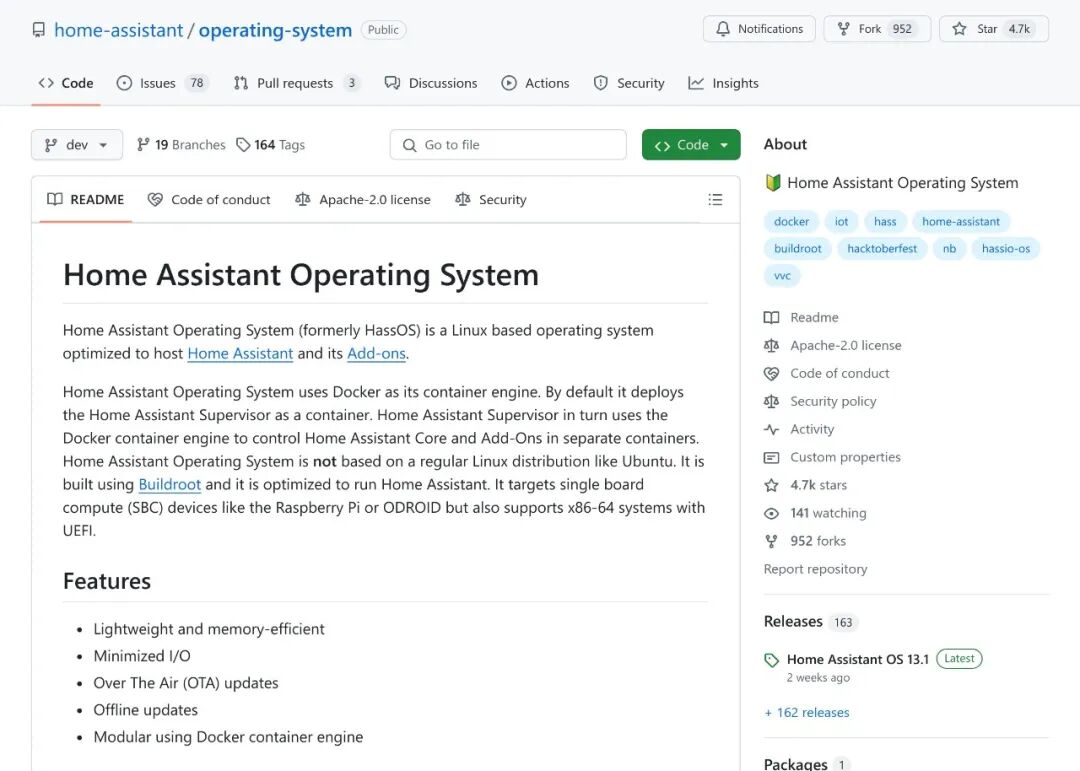Image resolution: width=1080 pixels, height=771 pixels.
Task: Click the buildroot topic tag
Action: click(x=798, y=249)
